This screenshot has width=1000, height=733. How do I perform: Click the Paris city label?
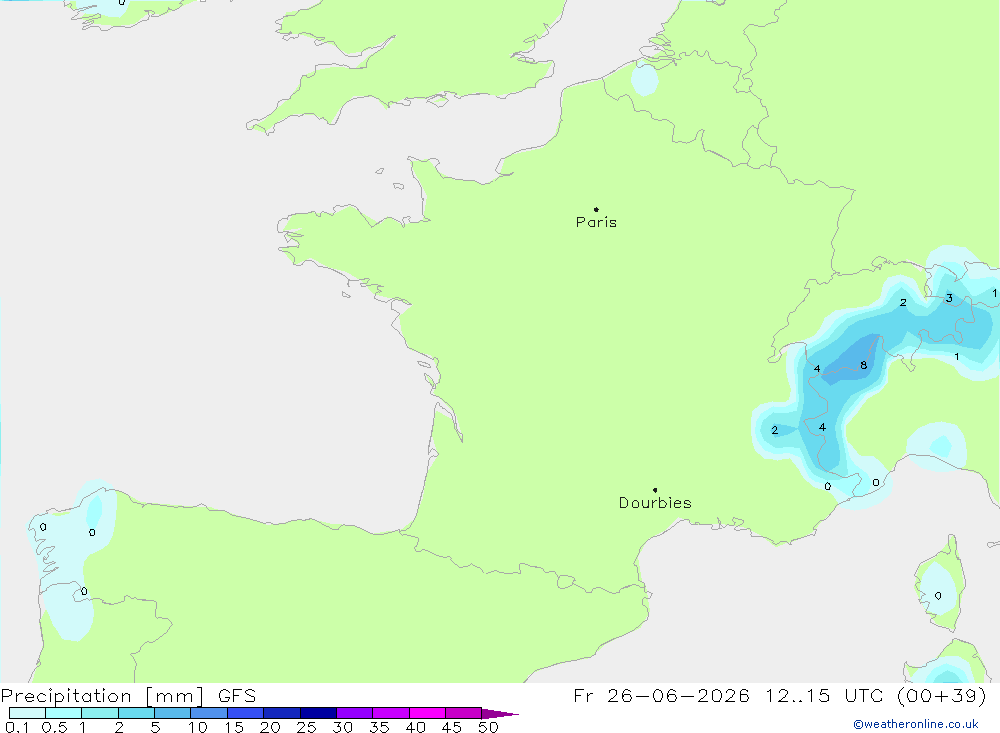coord(596,222)
